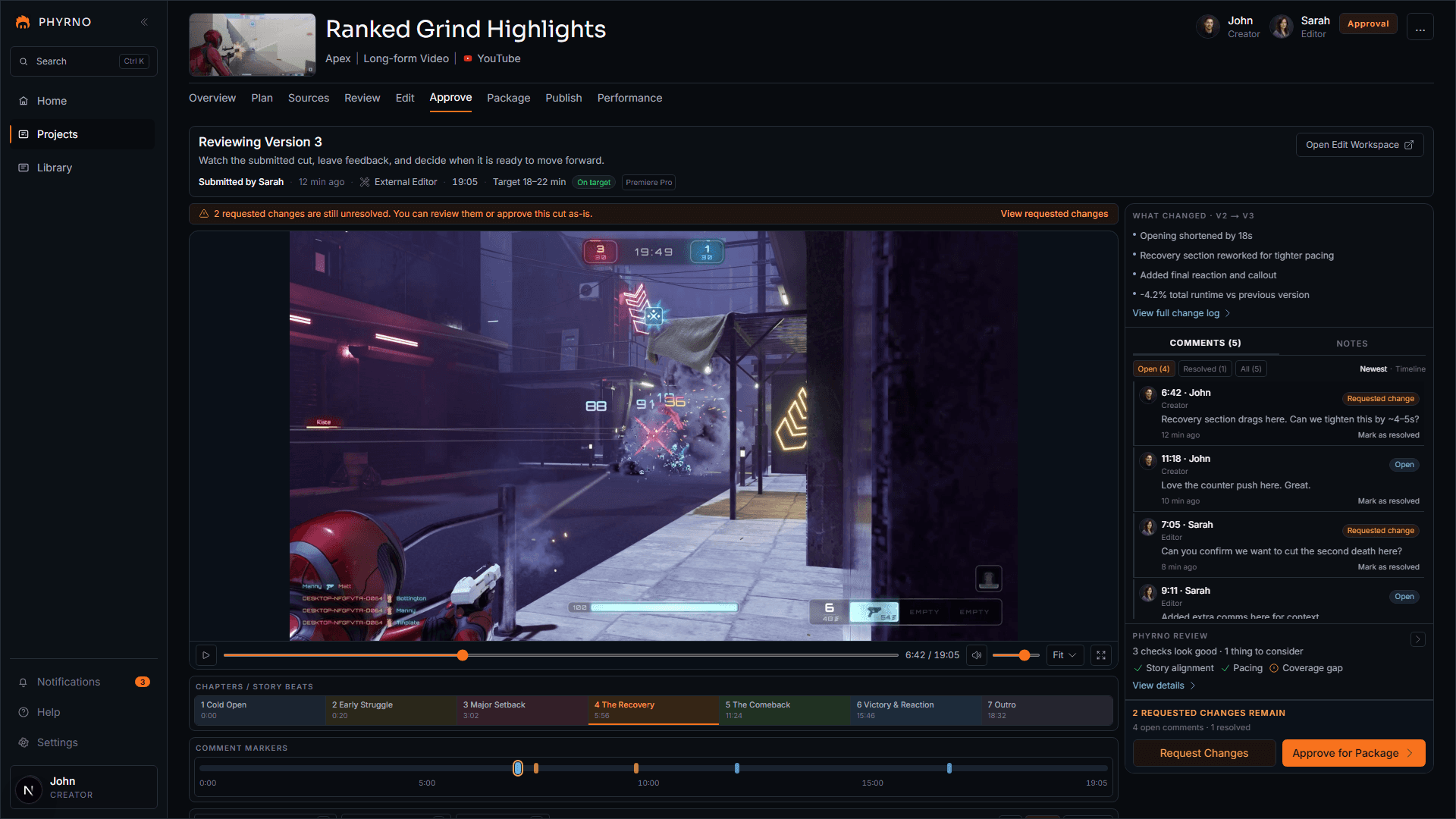Select the 6:42 comment marker on timeline

(x=518, y=768)
